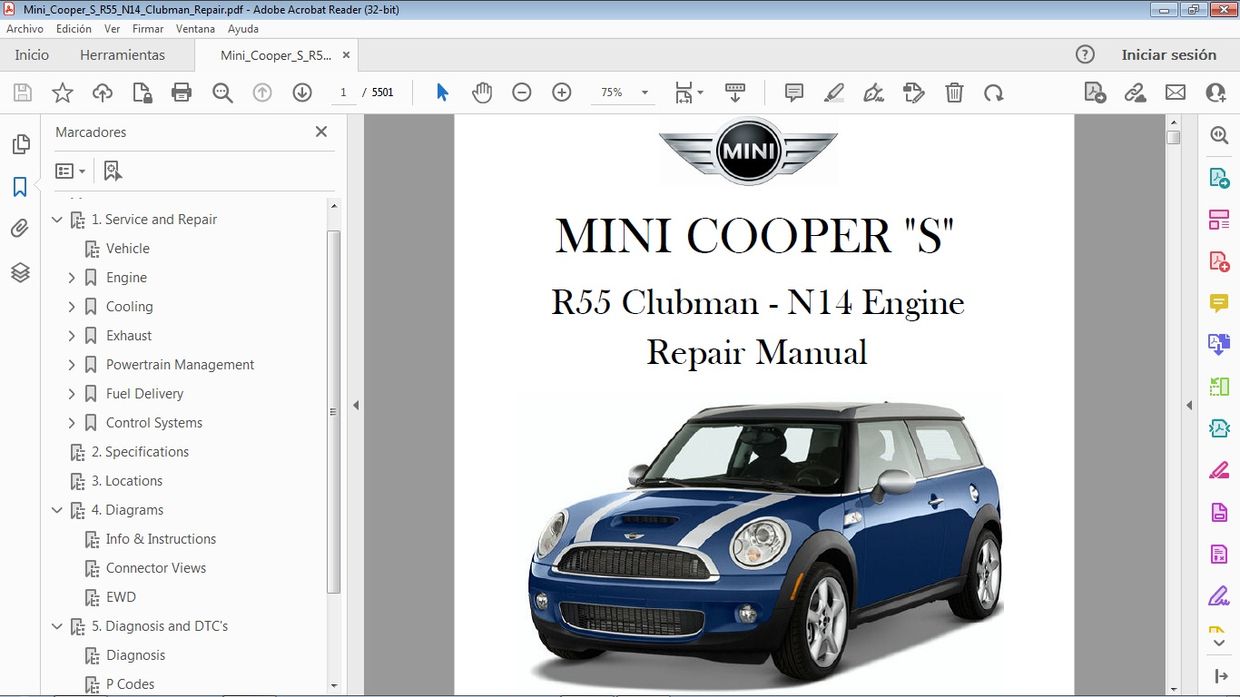Close the Marcadores panel

[x=321, y=131]
